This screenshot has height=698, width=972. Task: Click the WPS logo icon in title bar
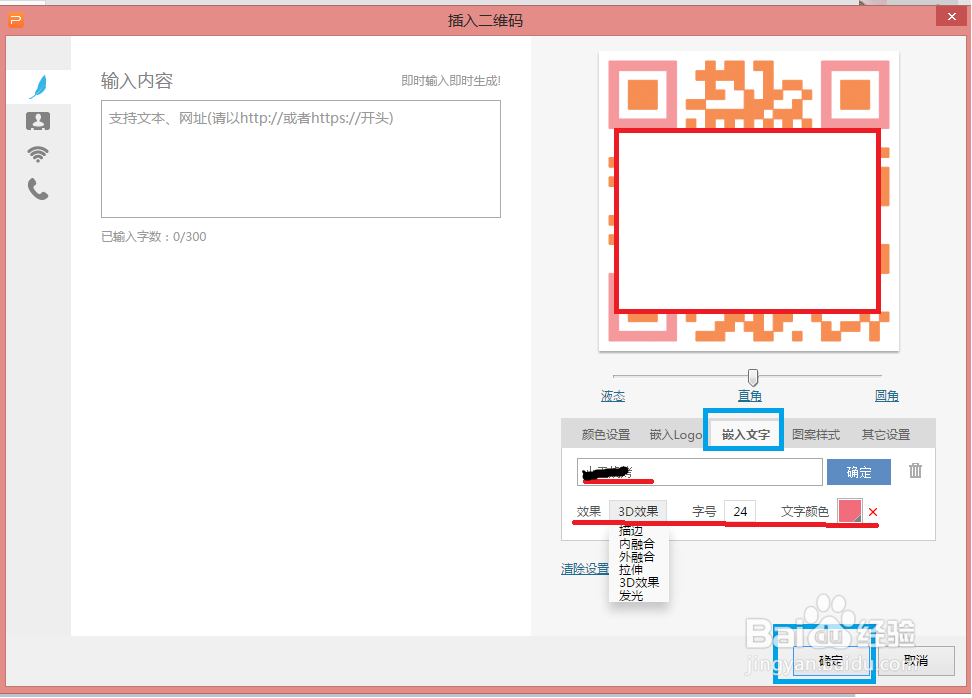coord(16,20)
